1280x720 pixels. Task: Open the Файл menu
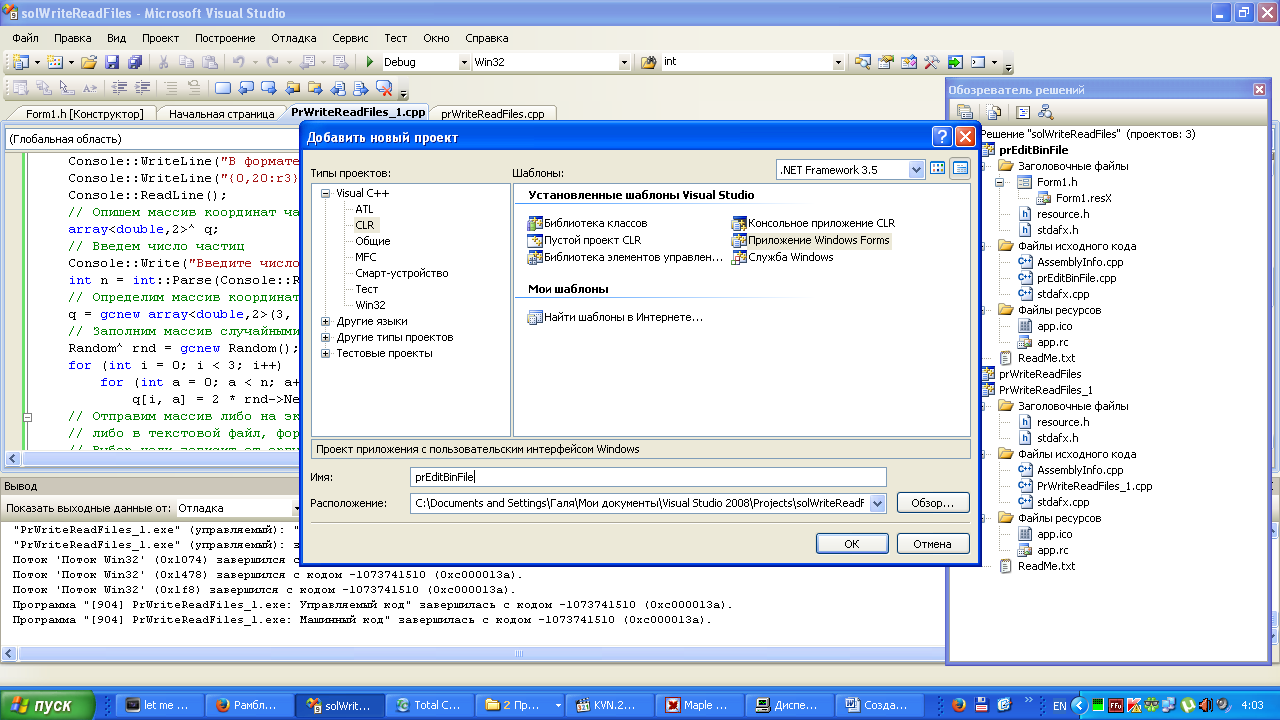26,38
